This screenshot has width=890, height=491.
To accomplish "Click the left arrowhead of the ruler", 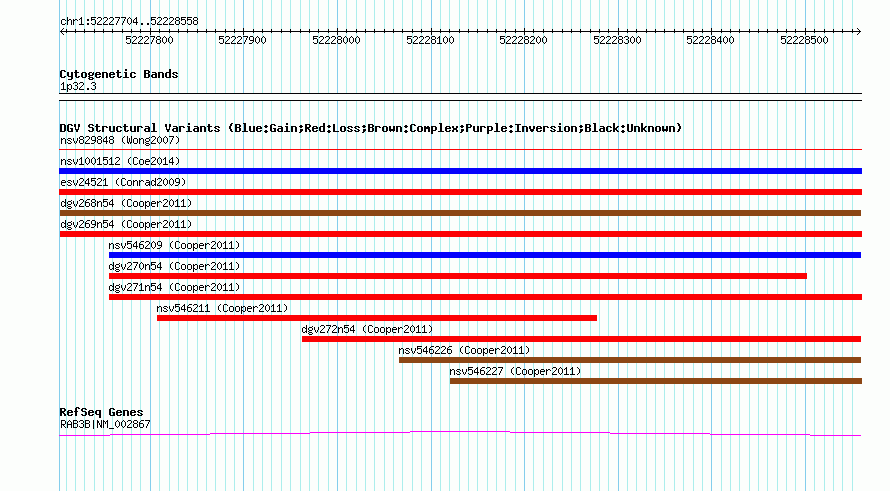I will [62, 32].
